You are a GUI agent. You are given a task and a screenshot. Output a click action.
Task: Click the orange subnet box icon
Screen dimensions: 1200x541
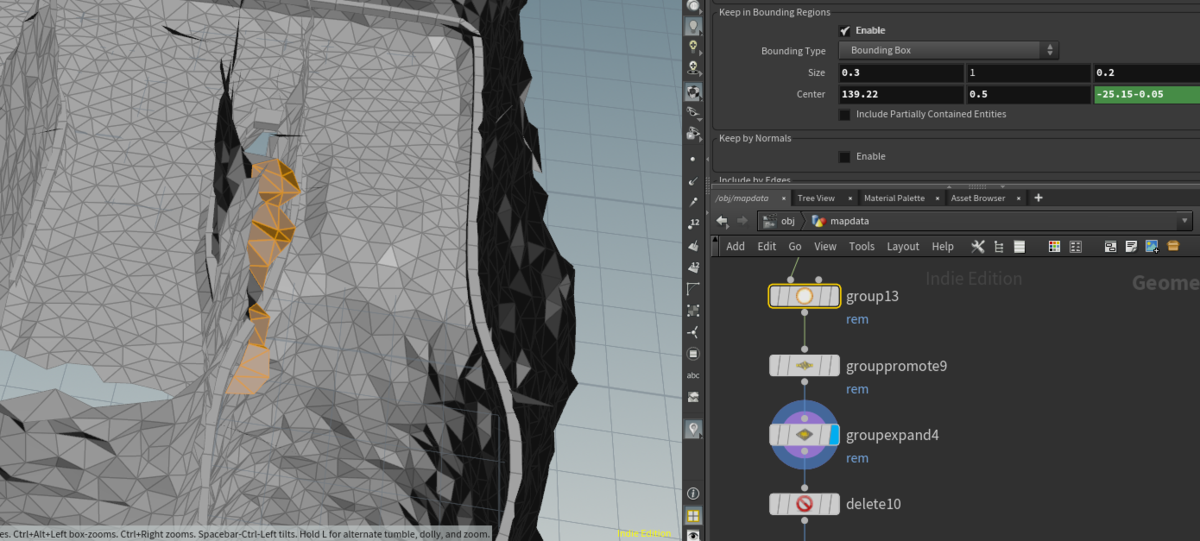click(1173, 246)
